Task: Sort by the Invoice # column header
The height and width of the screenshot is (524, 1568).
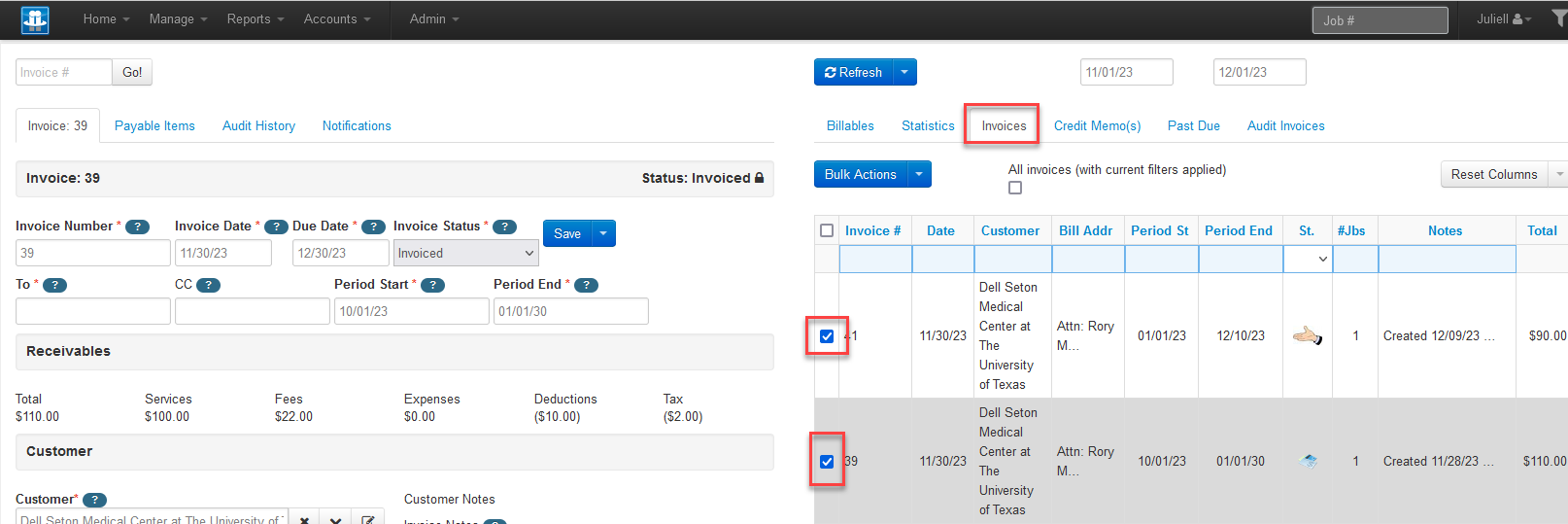Action: tap(872, 230)
